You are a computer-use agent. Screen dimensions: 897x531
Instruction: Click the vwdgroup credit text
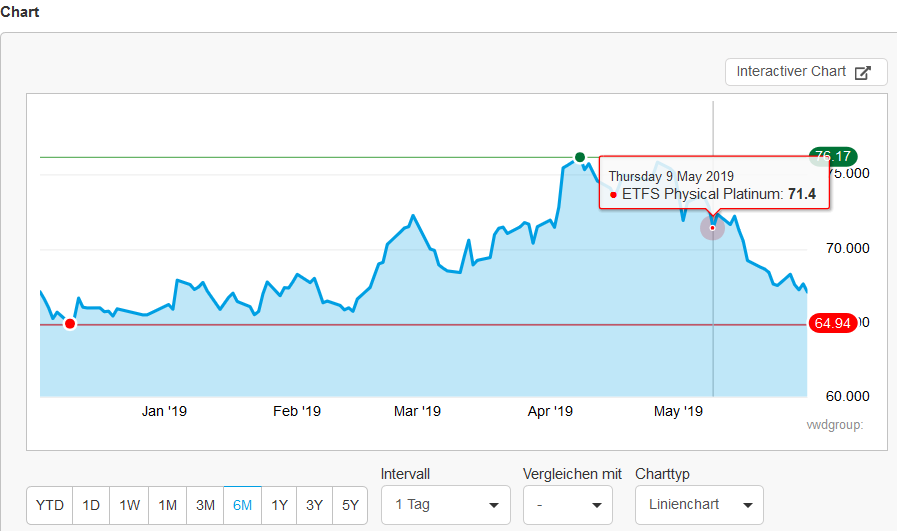(834, 424)
